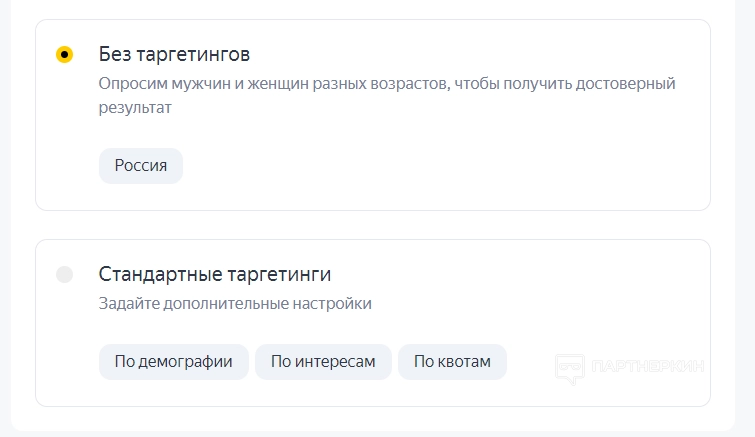Select the По квотам targeting chip
755x437 pixels.
pyautogui.click(x=452, y=362)
